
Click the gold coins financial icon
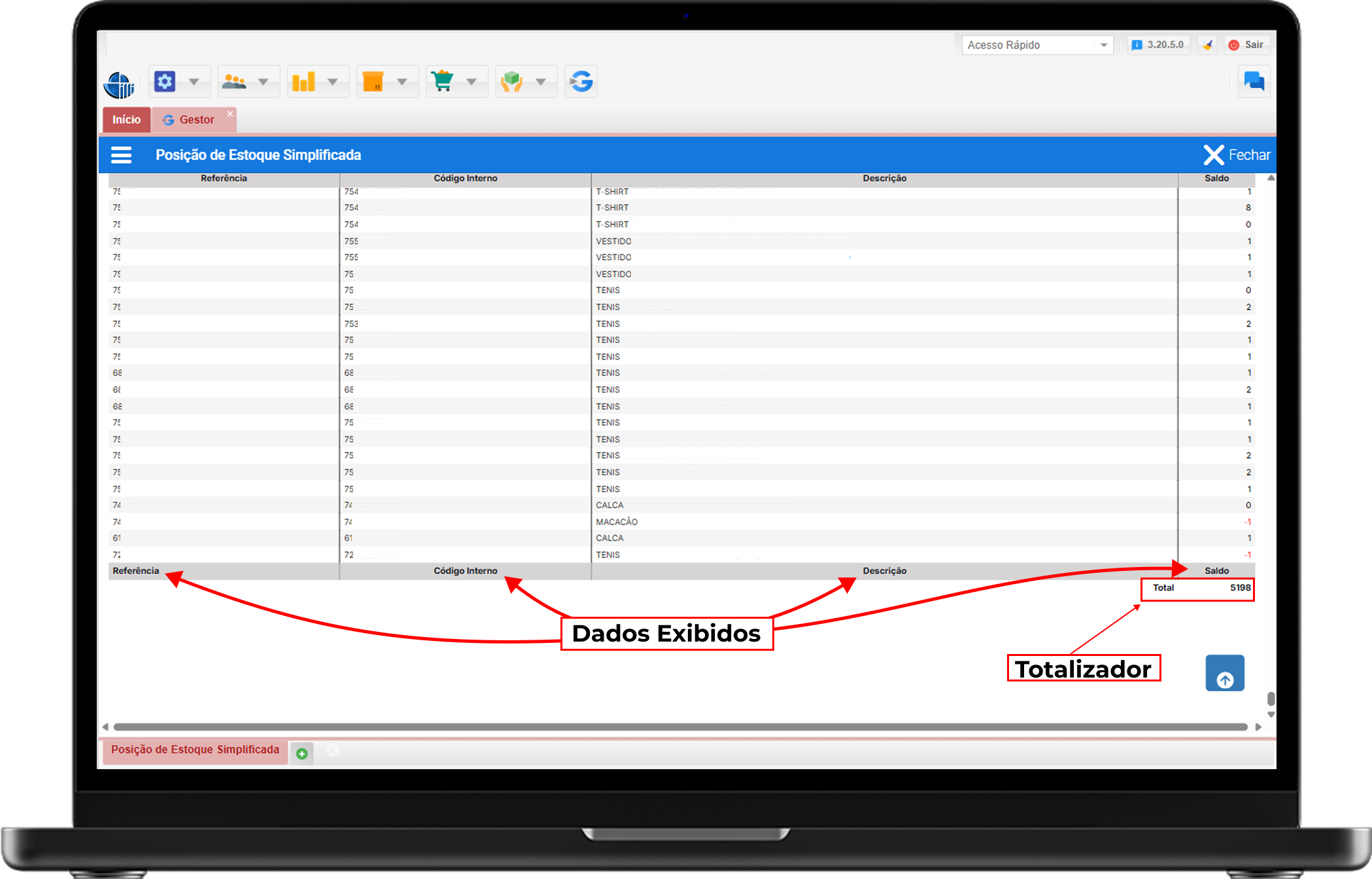(303, 82)
